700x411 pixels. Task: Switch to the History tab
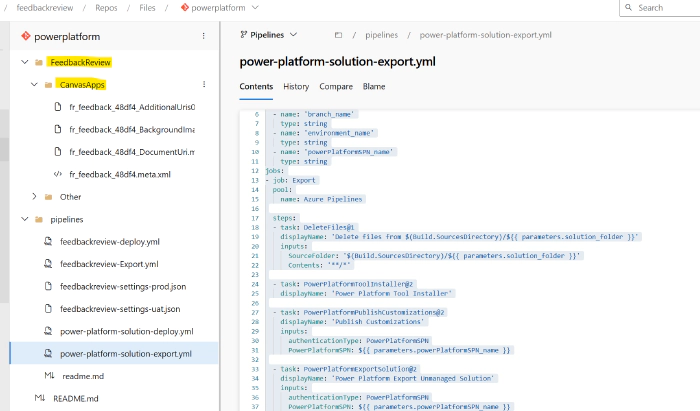(296, 87)
